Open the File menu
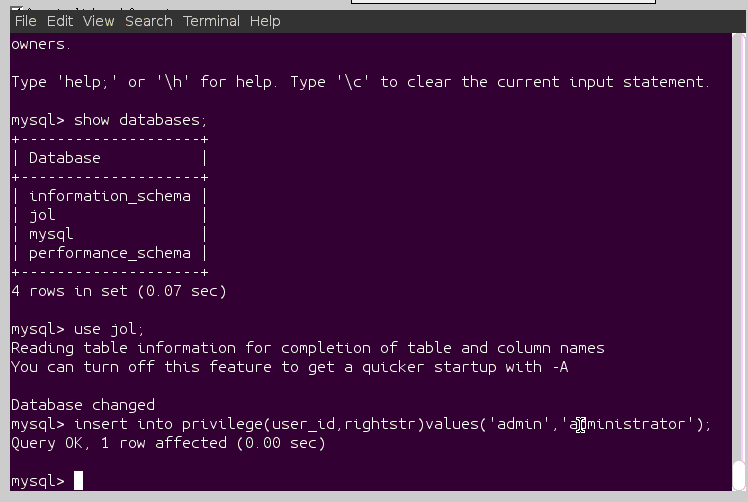 pos(25,21)
